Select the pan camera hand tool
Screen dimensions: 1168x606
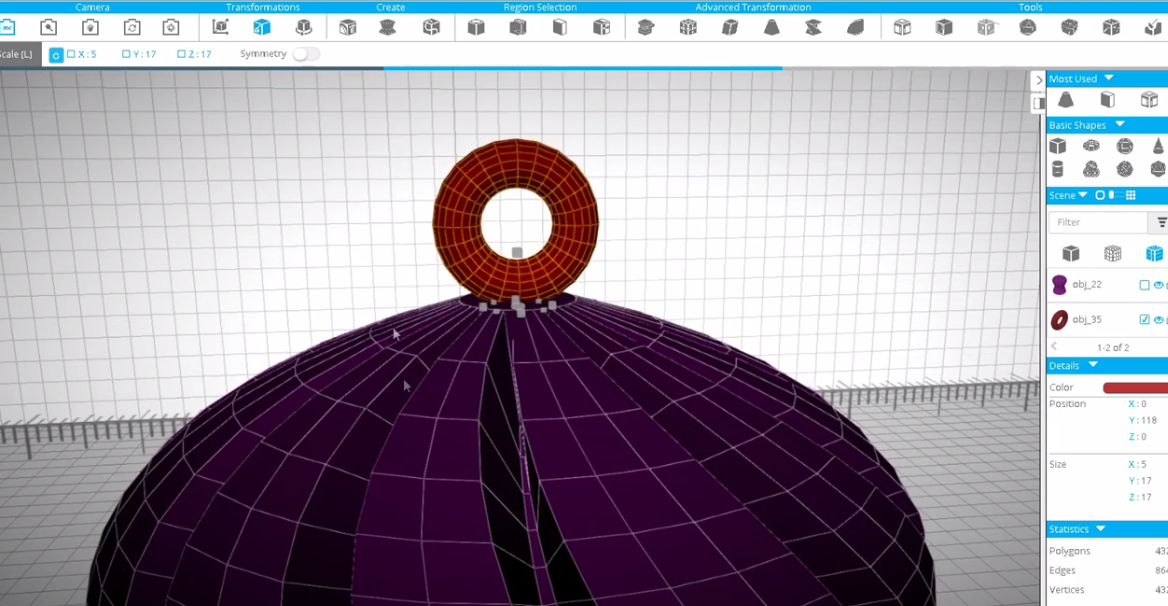click(x=90, y=28)
